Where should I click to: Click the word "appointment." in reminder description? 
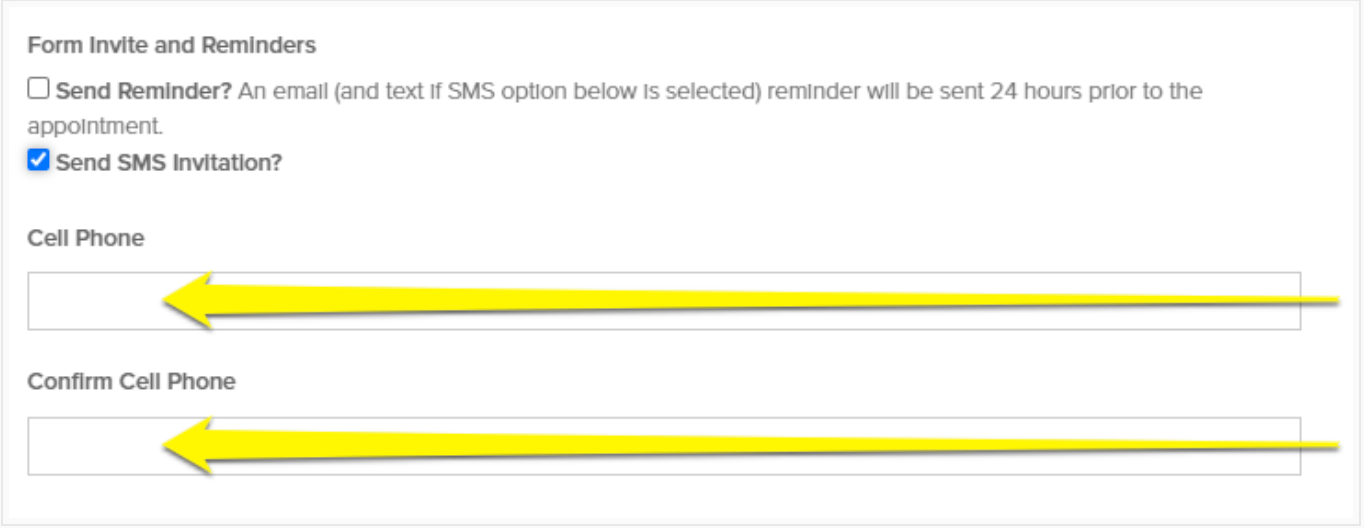(95, 127)
